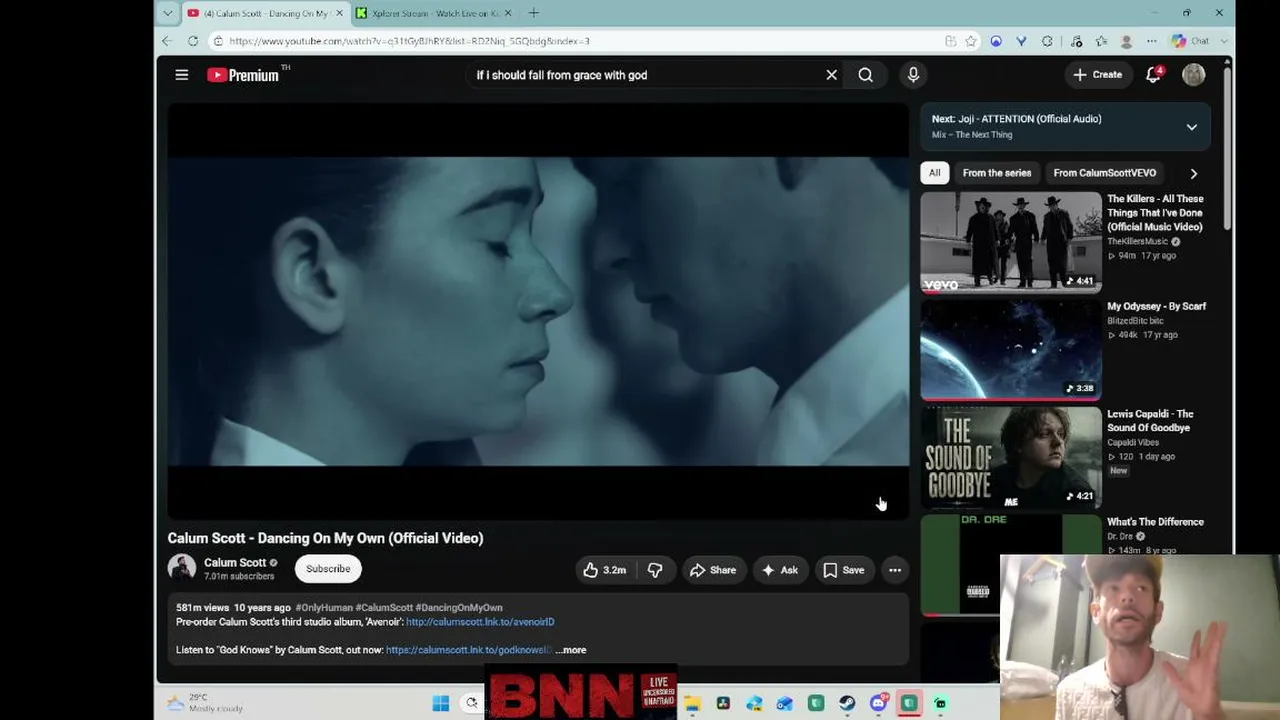Show more filter chips with right arrow
Viewport: 1280px width, 720px height.
pyautogui.click(x=1193, y=173)
